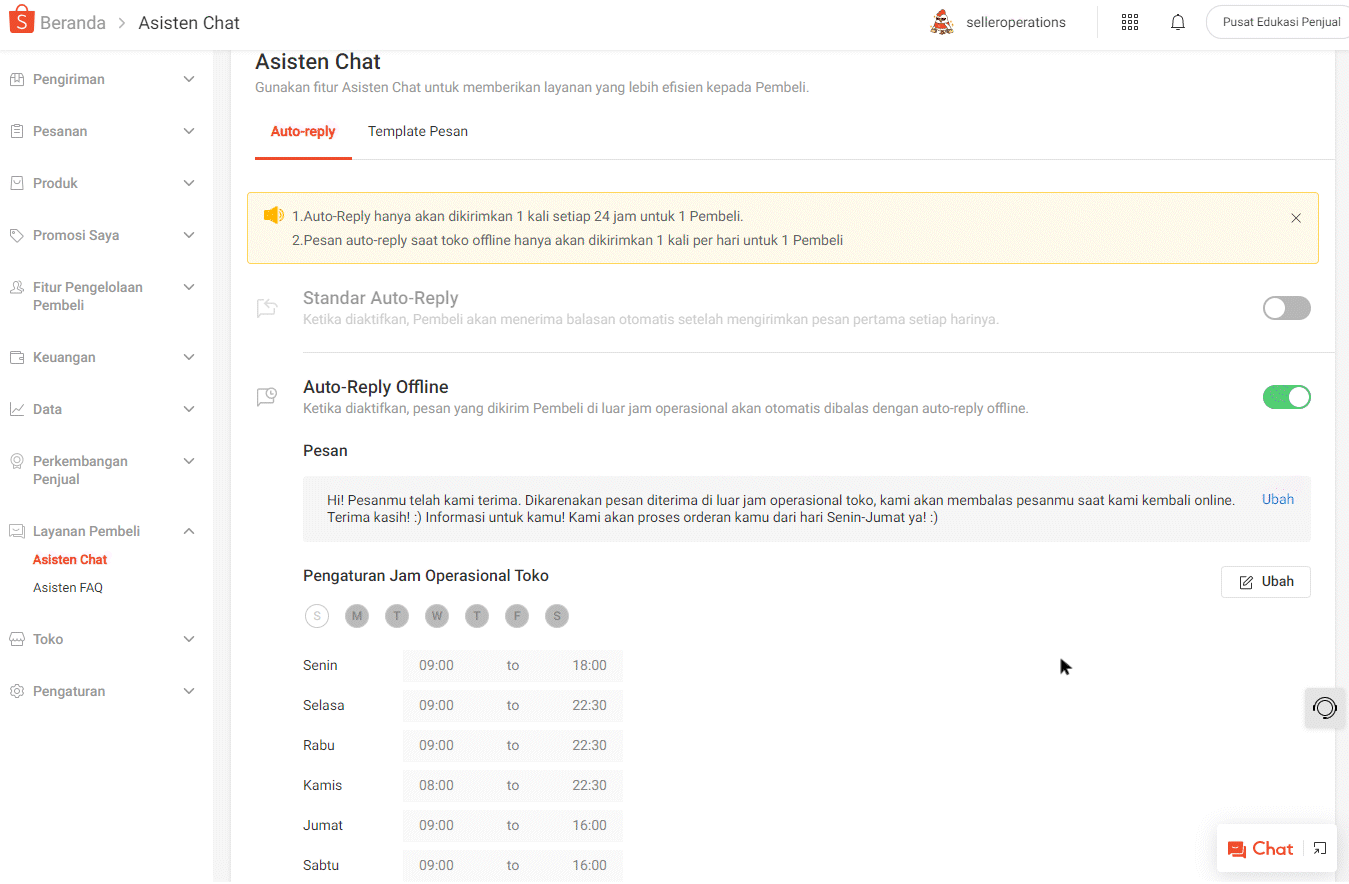Viewport: 1349px width, 884px height.
Task: Click the Ubah button for operational hours
Action: (x=1265, y=581)
